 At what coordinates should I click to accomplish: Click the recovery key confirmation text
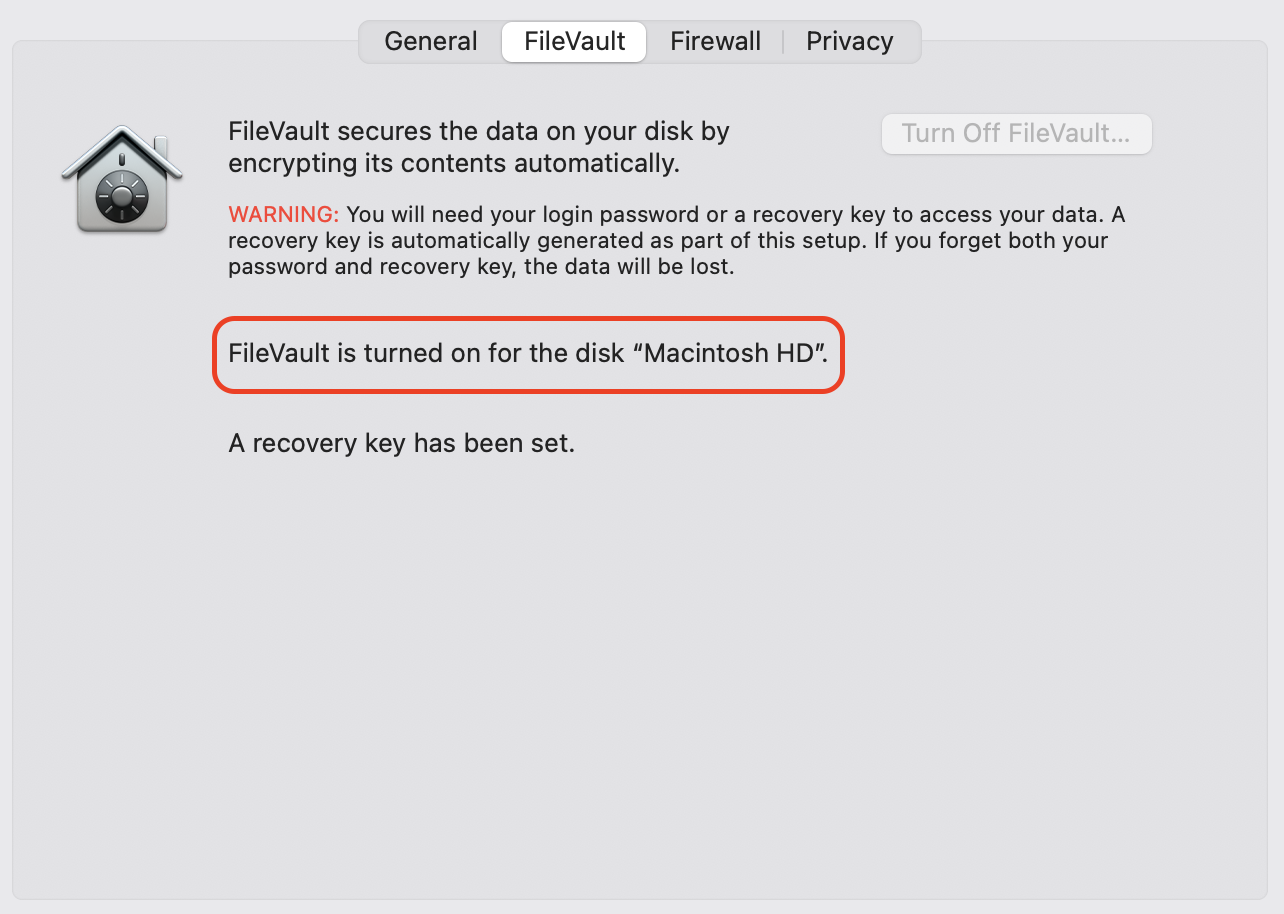(401, 443)
